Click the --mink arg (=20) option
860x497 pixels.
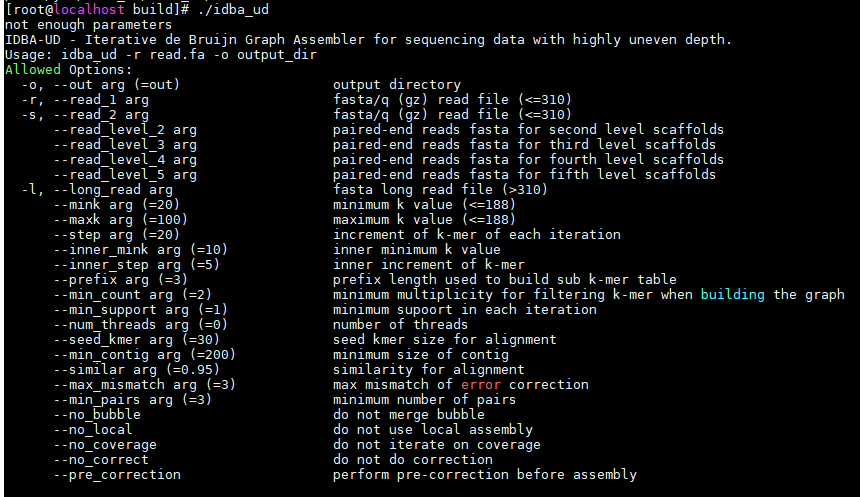(117, 205)
